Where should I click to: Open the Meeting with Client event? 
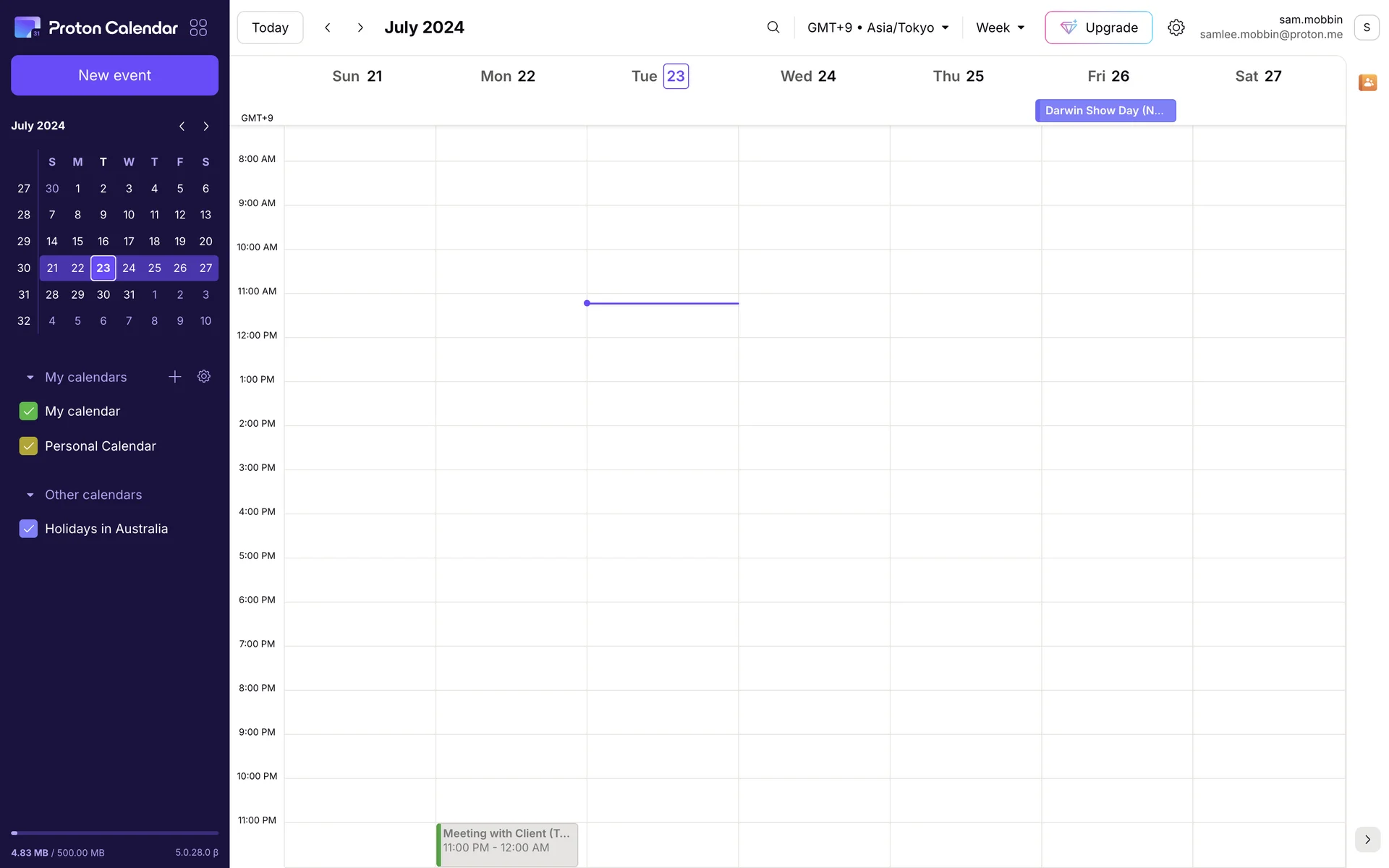(506, 843)
